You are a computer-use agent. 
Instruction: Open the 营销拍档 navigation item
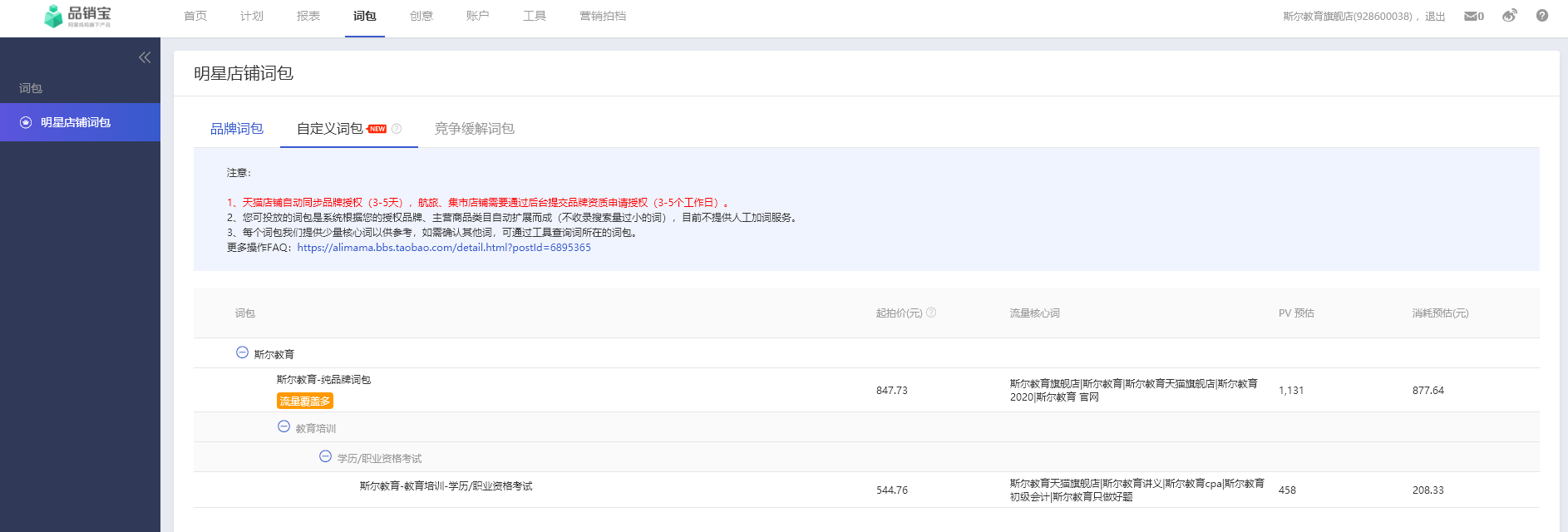pyautogui.click(x=603, y=16)
